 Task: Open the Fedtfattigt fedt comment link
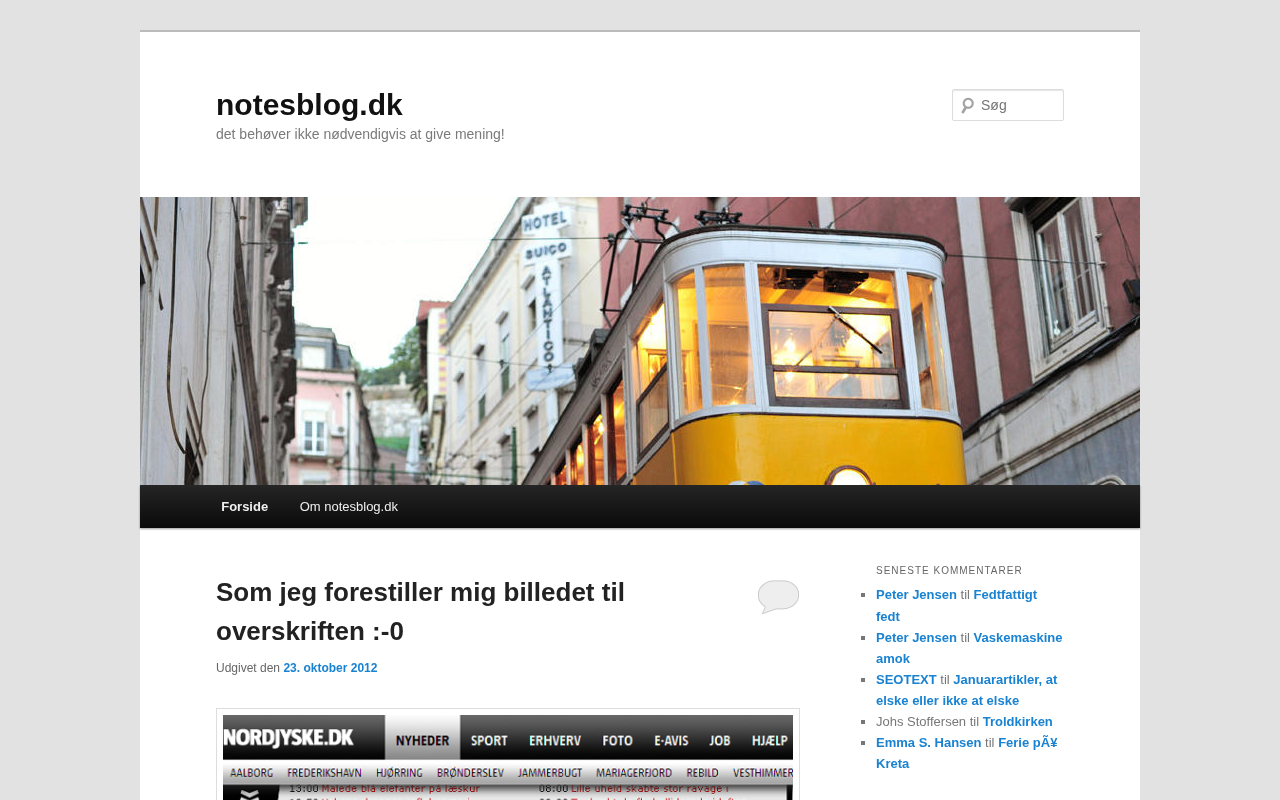click(1004, 595)
